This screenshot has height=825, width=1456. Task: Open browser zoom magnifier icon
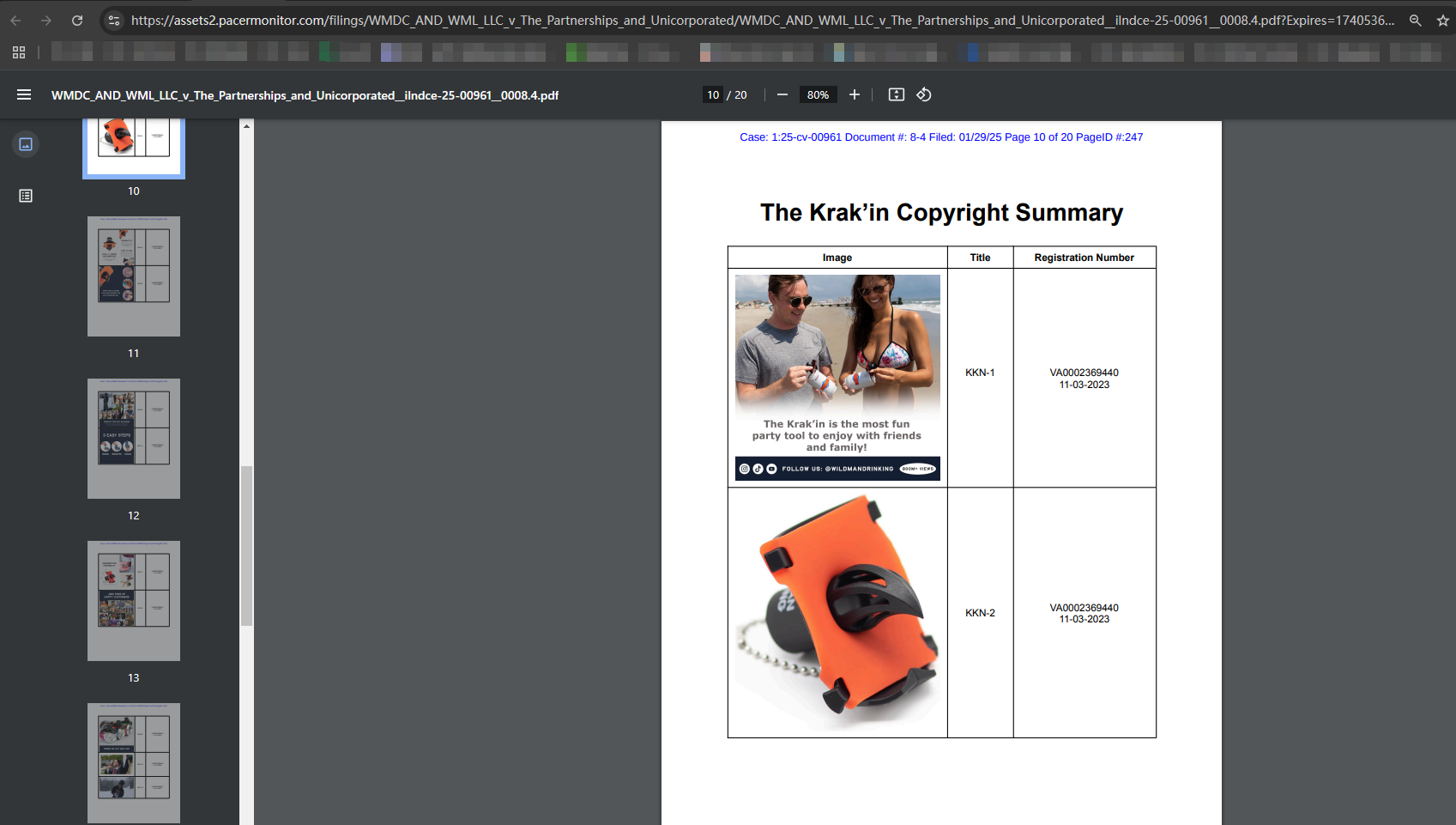(1415, 21)
